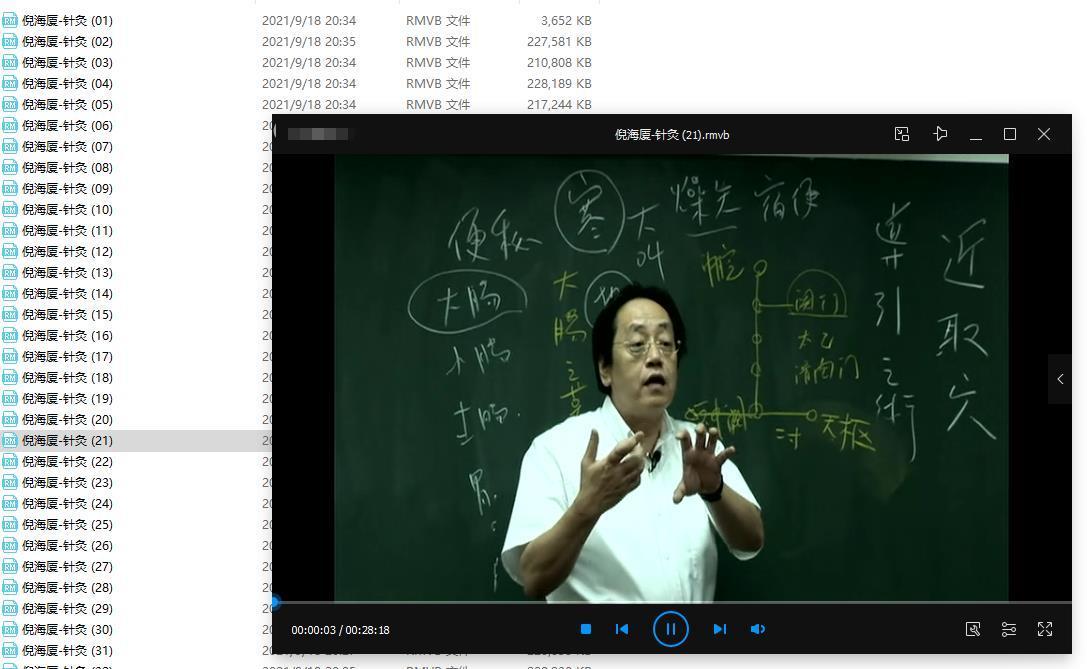Click RMVB icon of file (30)
Viewport: 1087px width, 669px height.
coord(10,629)
